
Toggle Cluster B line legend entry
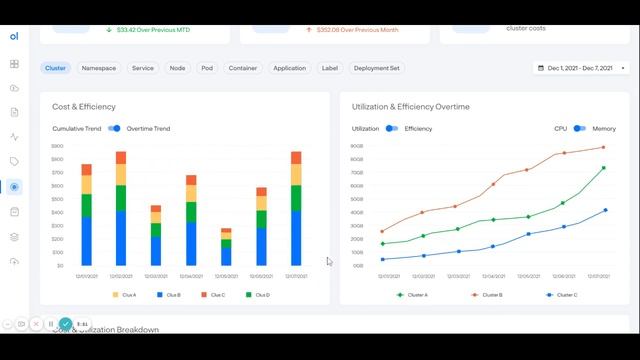(x=487, y=295)
